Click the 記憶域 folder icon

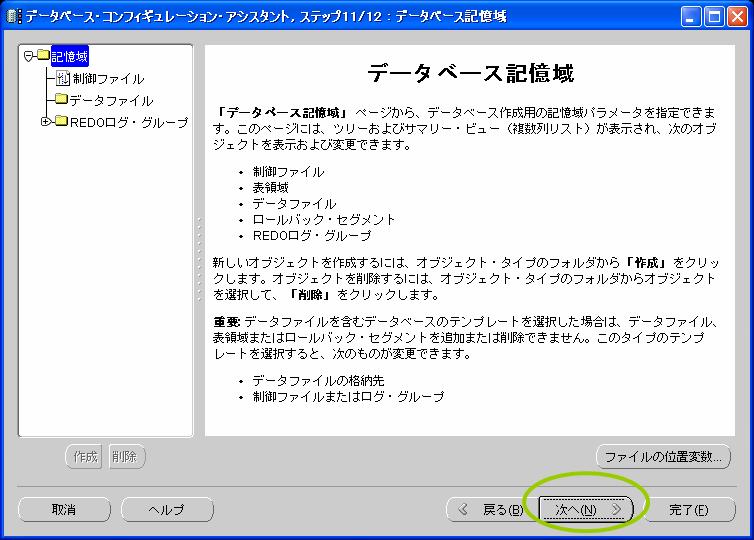coord(43,55)
